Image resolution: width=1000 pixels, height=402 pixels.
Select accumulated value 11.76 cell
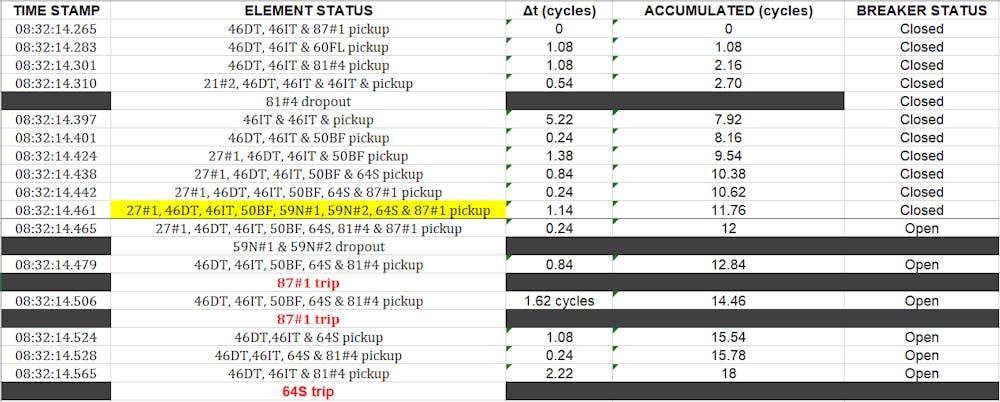pos(728,211)
